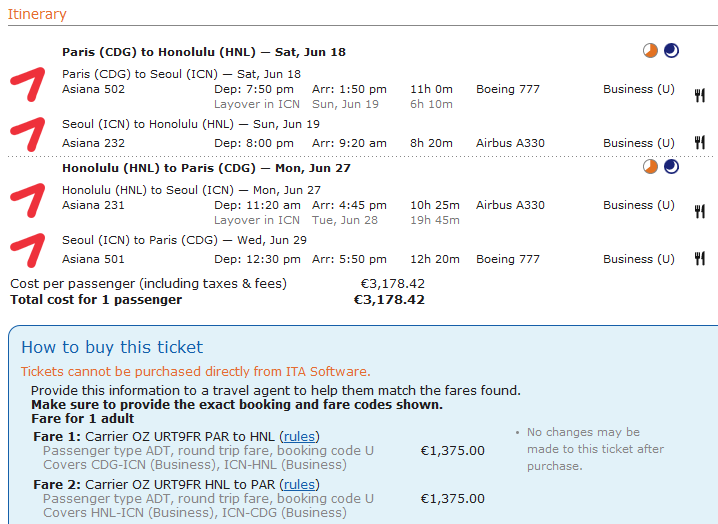Click the Asiana logo beside flight 231
The height and width of the screenshot is (524, 718).
28,200
